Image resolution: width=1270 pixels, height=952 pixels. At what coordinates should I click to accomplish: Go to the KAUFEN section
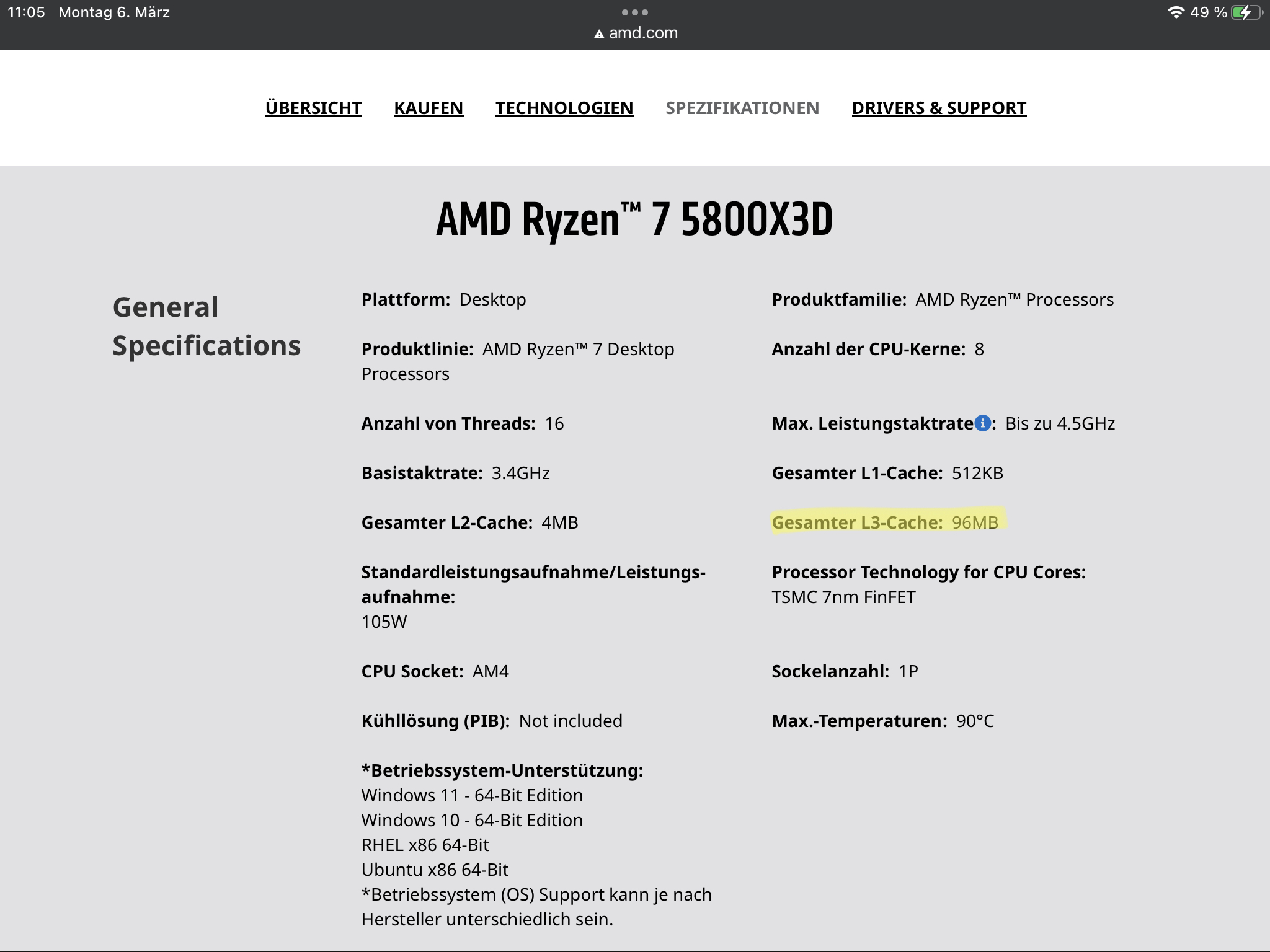tap(429, 108)
